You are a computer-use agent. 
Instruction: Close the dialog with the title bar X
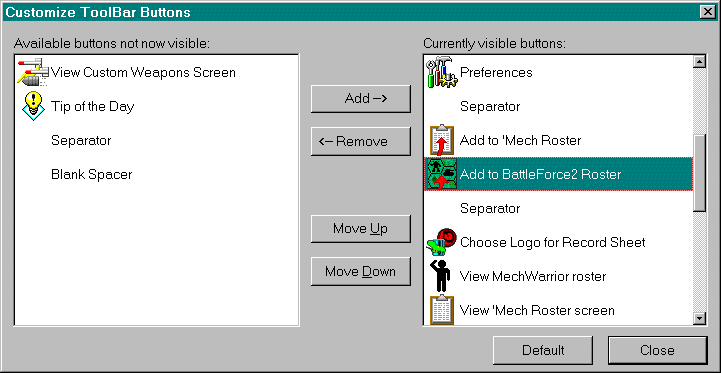[708, 12]
